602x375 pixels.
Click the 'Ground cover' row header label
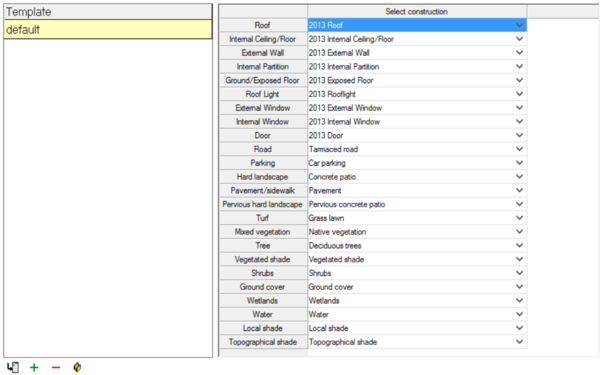(x=263, y=287)
